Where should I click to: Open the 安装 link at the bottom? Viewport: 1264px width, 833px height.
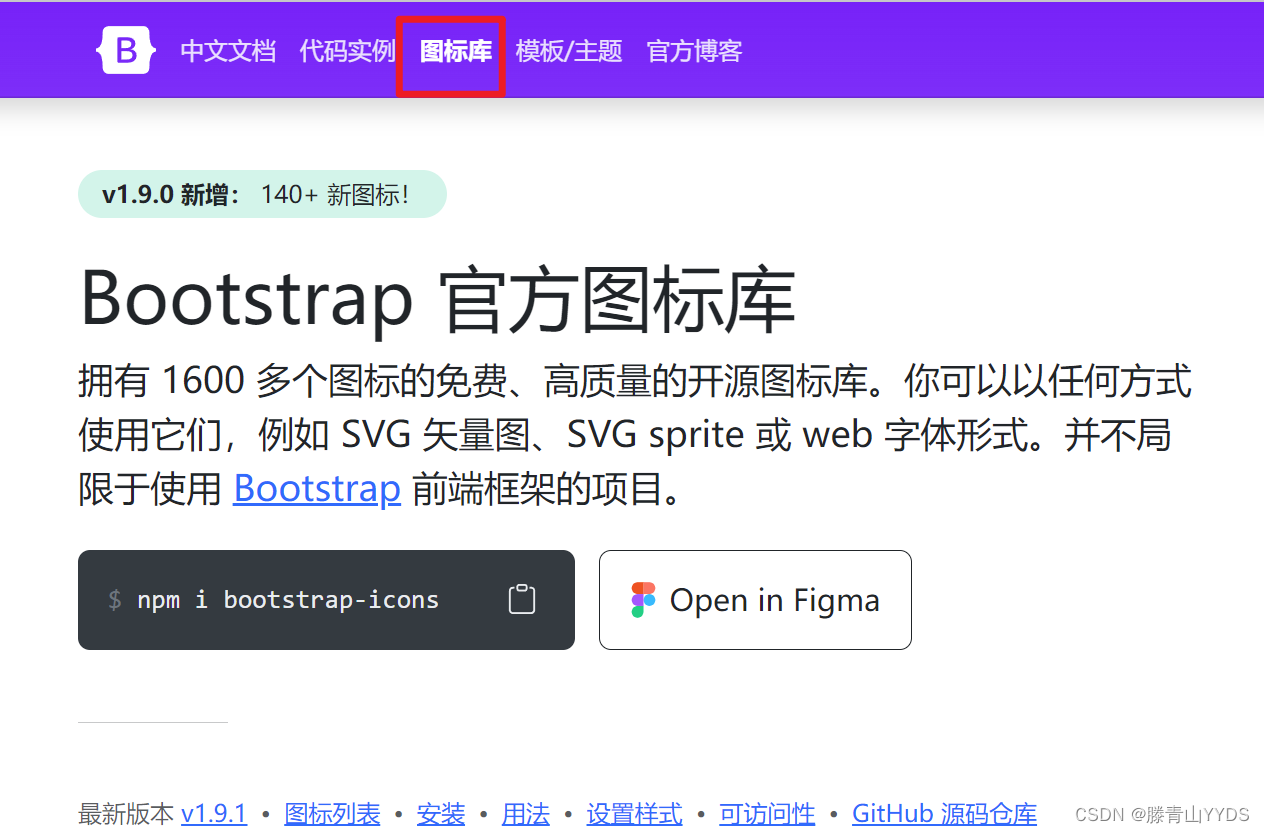[x=441, y=814]
